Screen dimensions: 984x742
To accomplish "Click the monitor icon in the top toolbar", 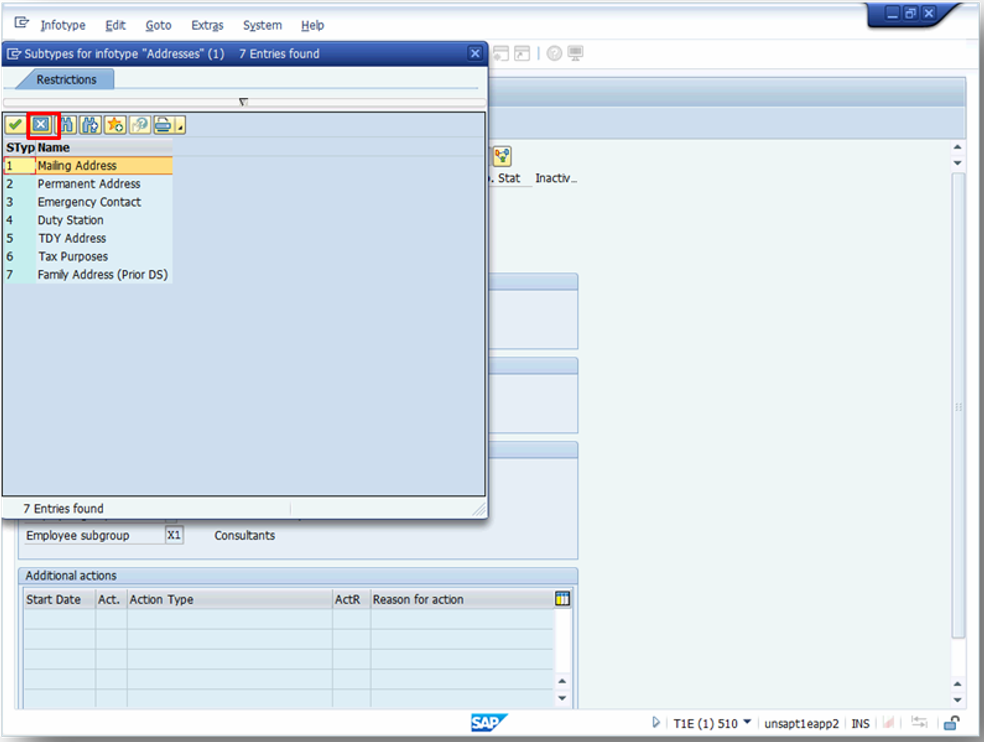I will (573, 53).
